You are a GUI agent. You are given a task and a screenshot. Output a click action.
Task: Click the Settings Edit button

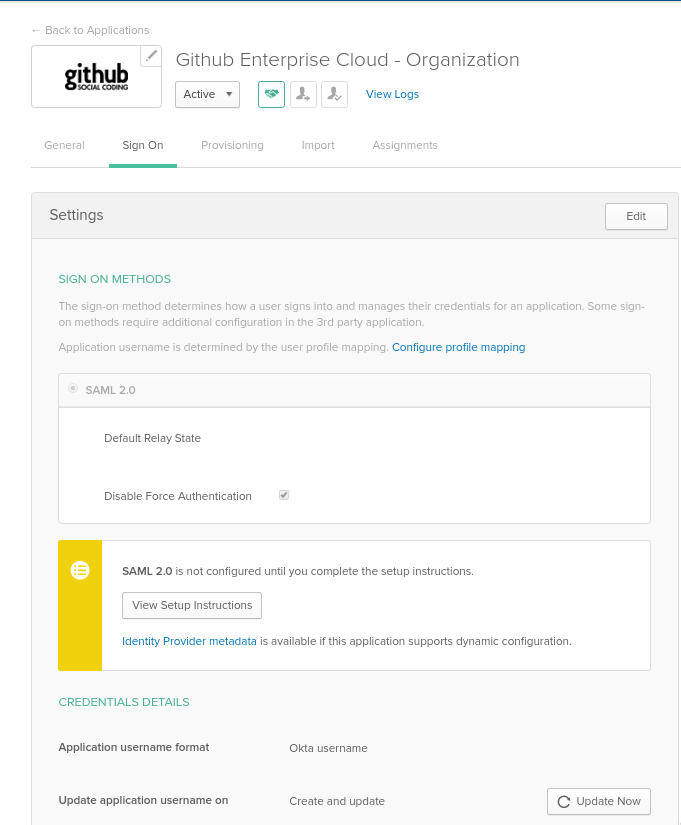[x=636, y=216]
